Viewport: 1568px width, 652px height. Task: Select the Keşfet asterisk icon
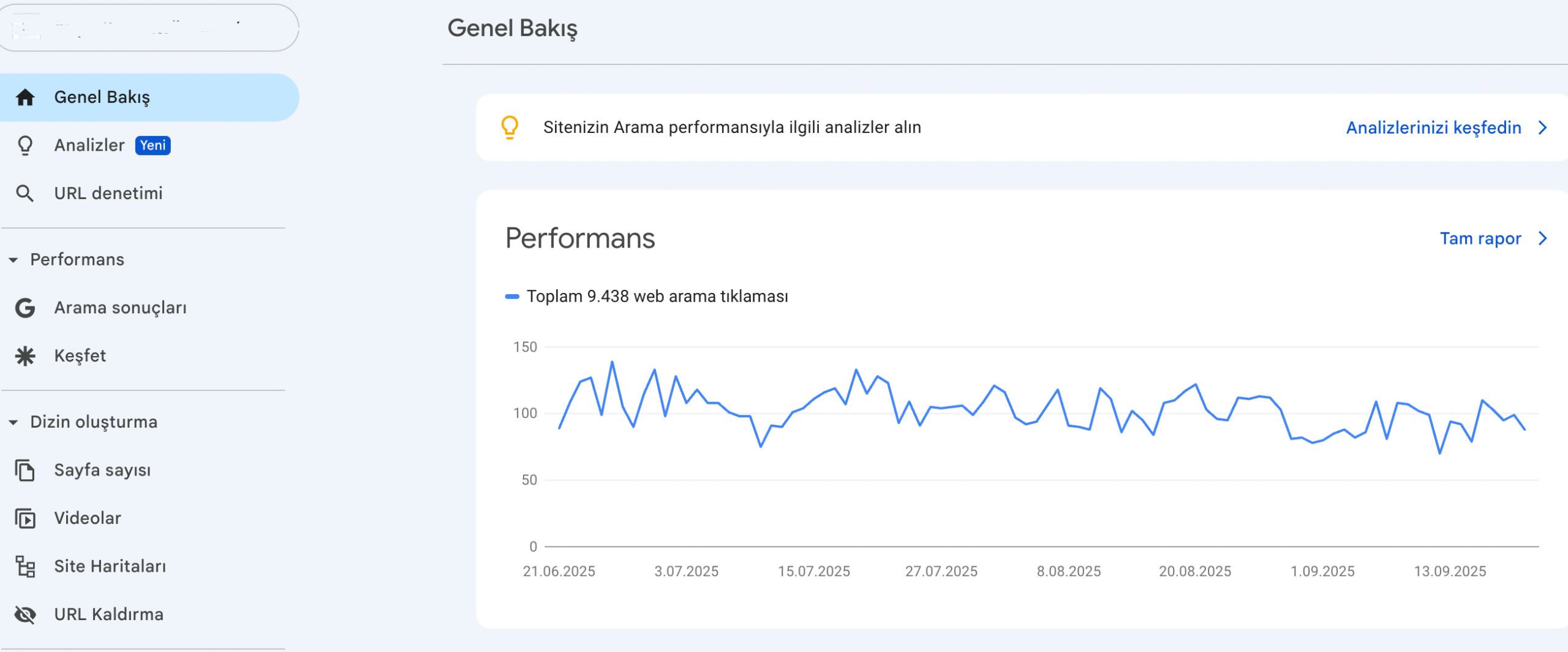[25, 355]
